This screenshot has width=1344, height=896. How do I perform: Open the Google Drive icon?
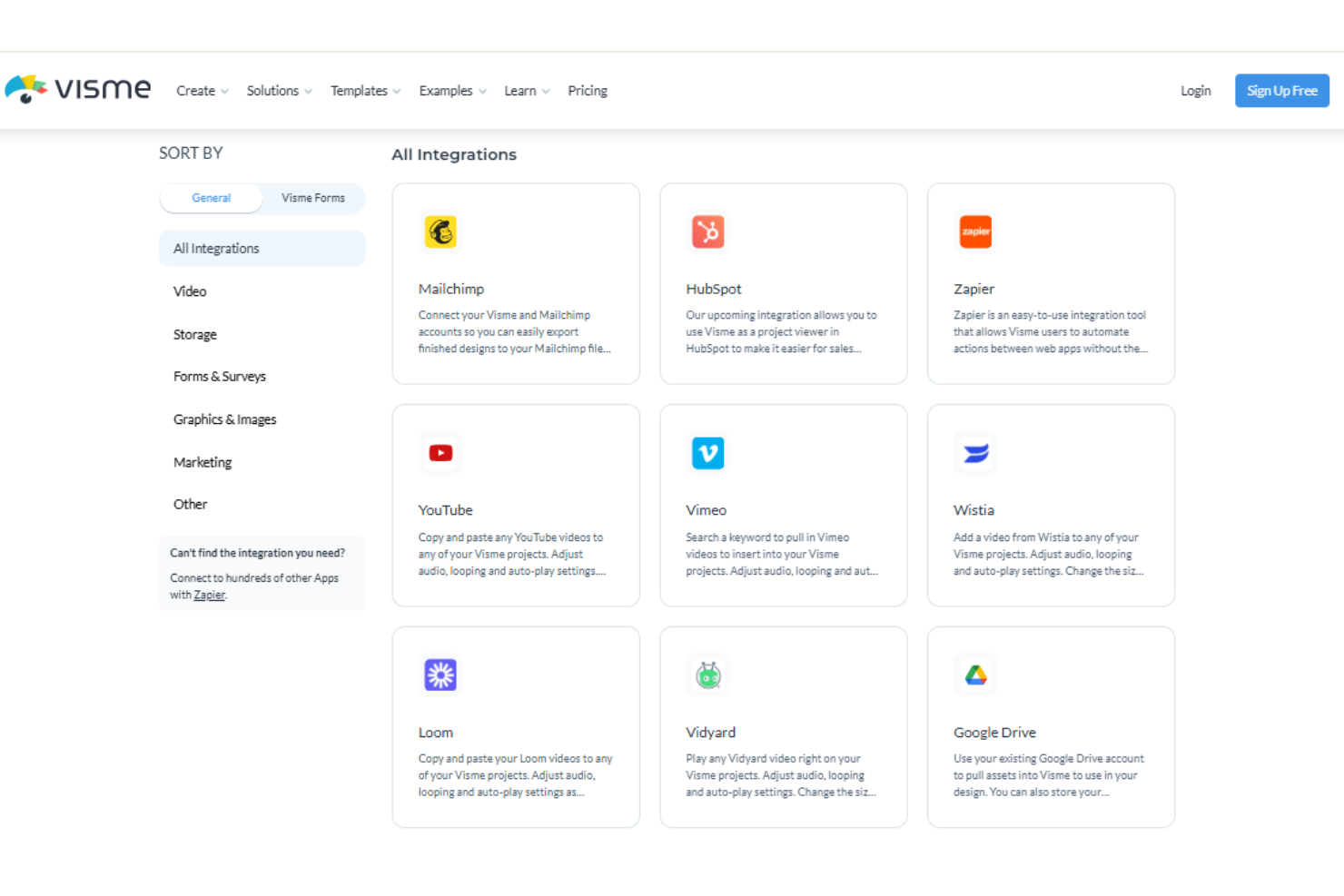pyautogui.click(x=976, y=674)
